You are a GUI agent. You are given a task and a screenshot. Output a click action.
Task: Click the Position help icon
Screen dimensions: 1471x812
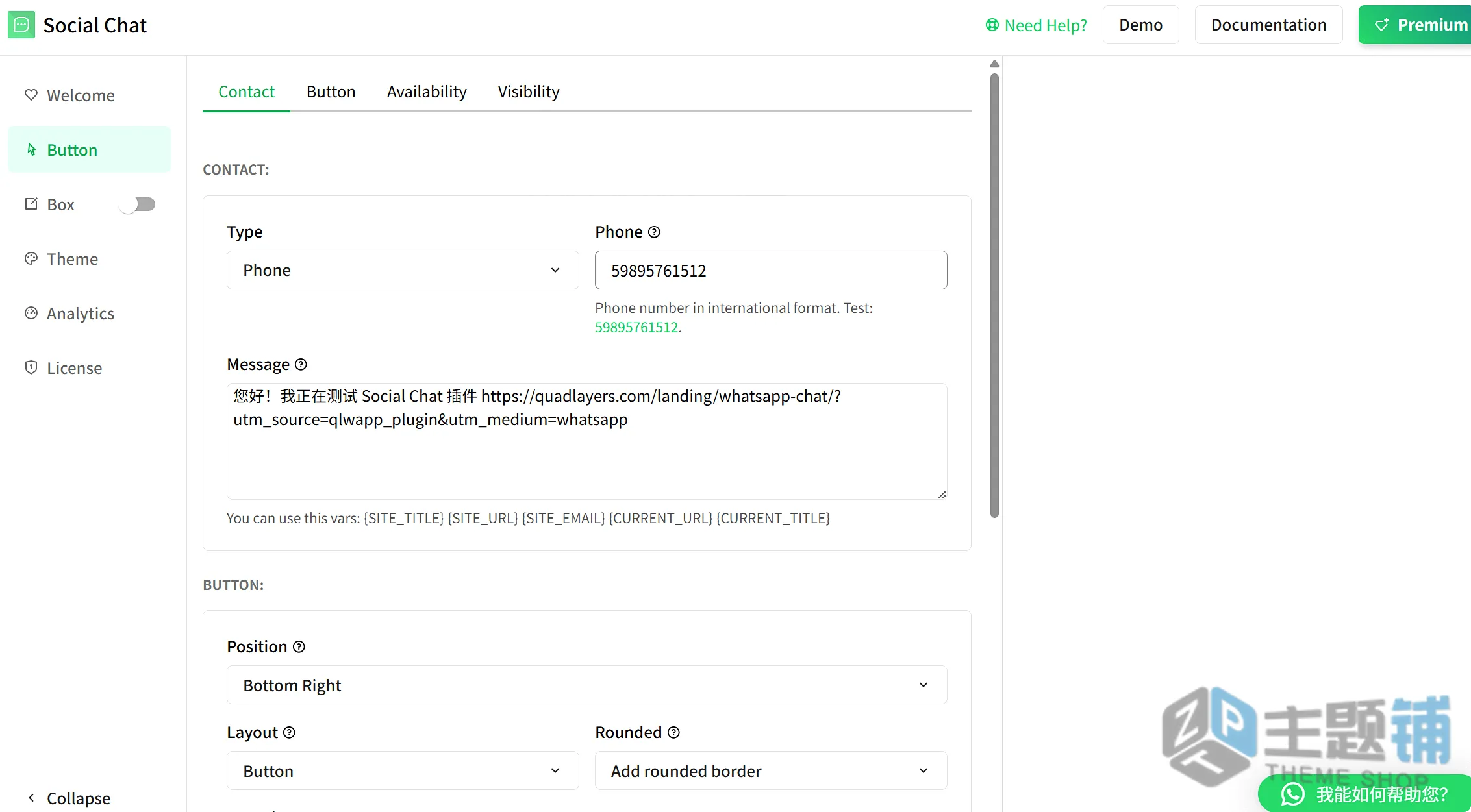pos(299,646)
